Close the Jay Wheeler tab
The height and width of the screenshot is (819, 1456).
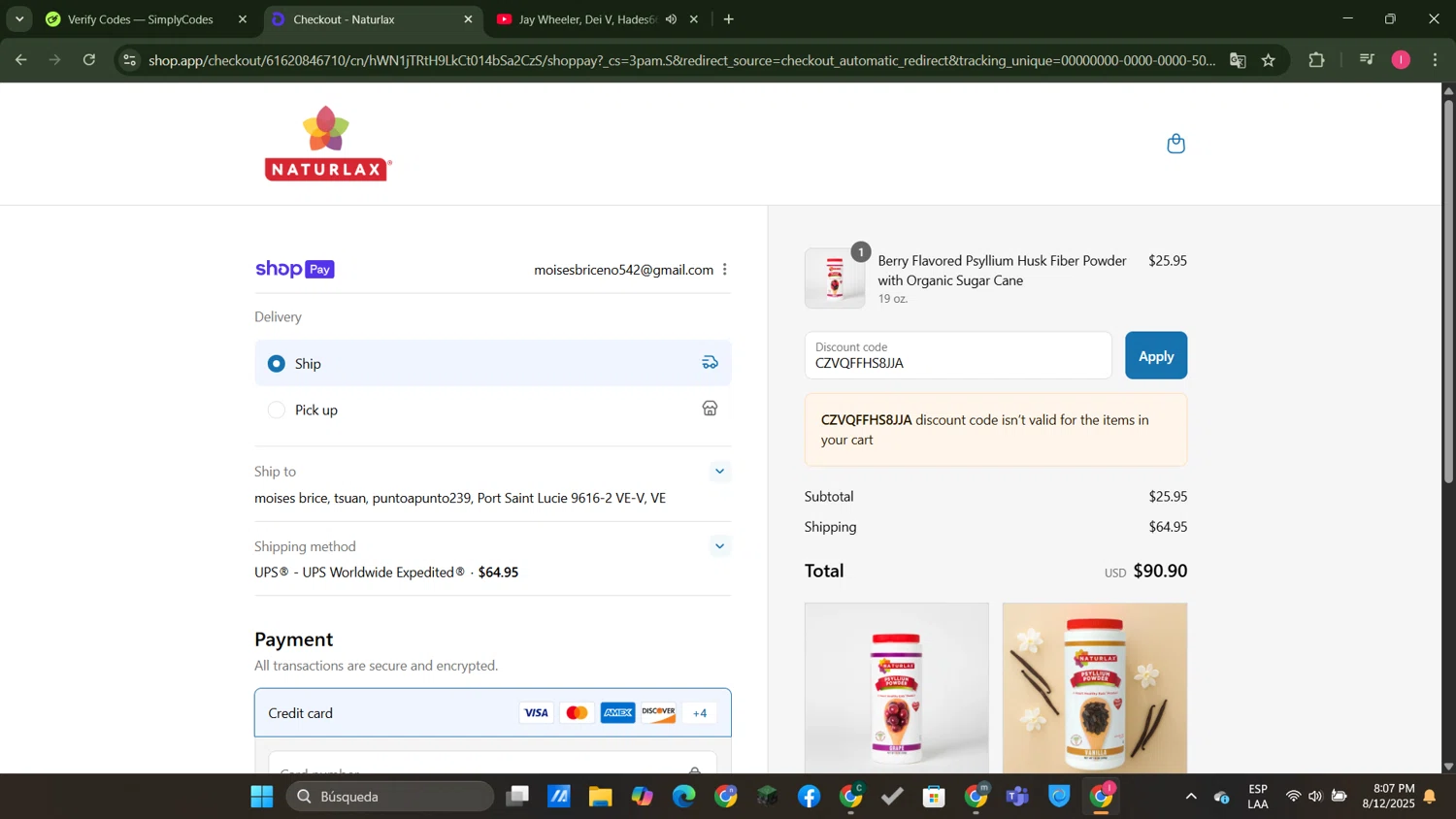694,19
